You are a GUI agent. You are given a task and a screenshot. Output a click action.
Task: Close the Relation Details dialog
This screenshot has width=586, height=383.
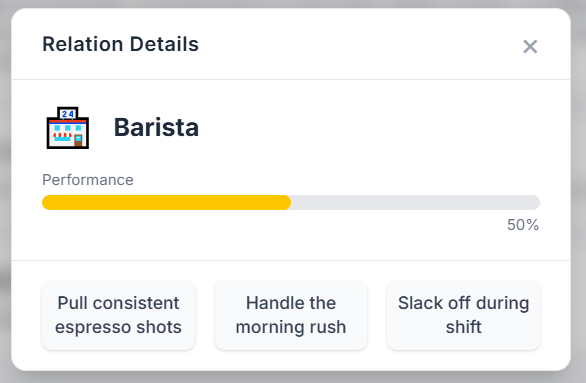pos(530,47)
